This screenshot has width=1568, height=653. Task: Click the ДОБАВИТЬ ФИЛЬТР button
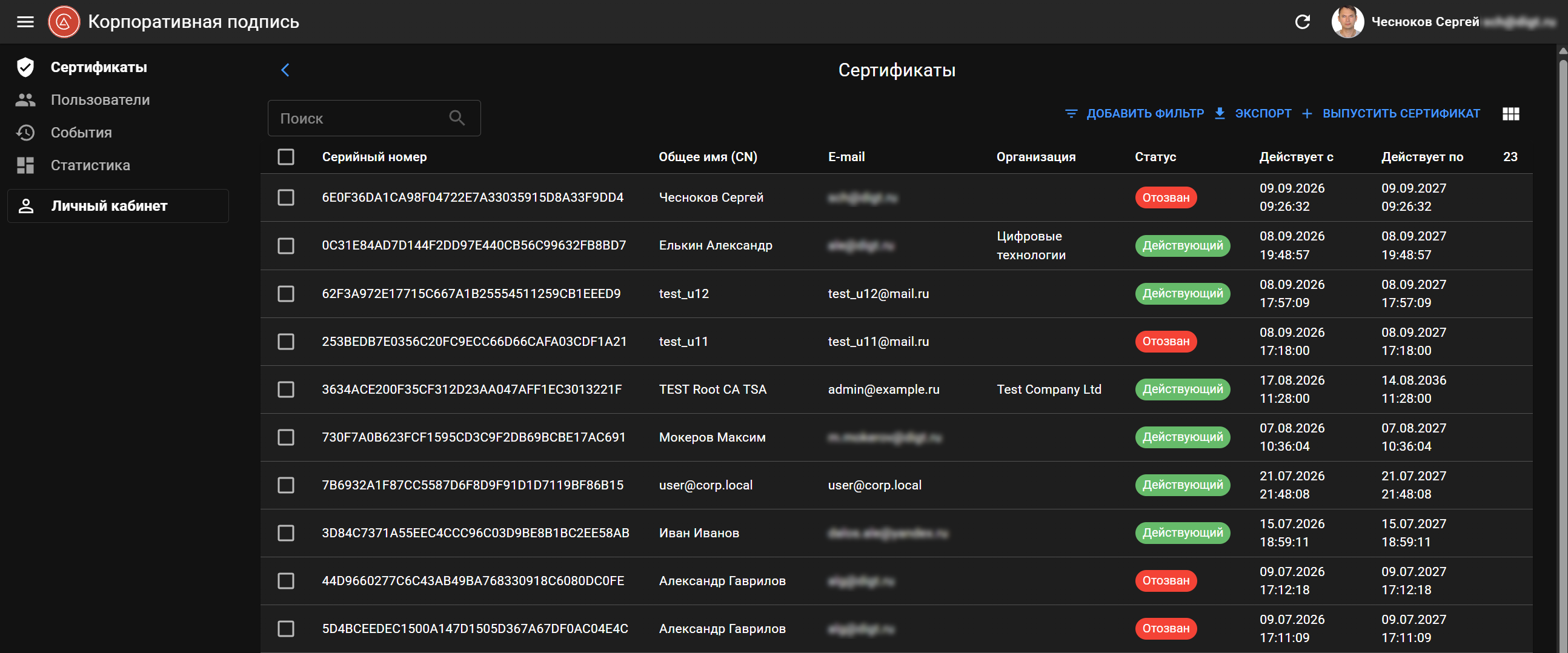1134,114
